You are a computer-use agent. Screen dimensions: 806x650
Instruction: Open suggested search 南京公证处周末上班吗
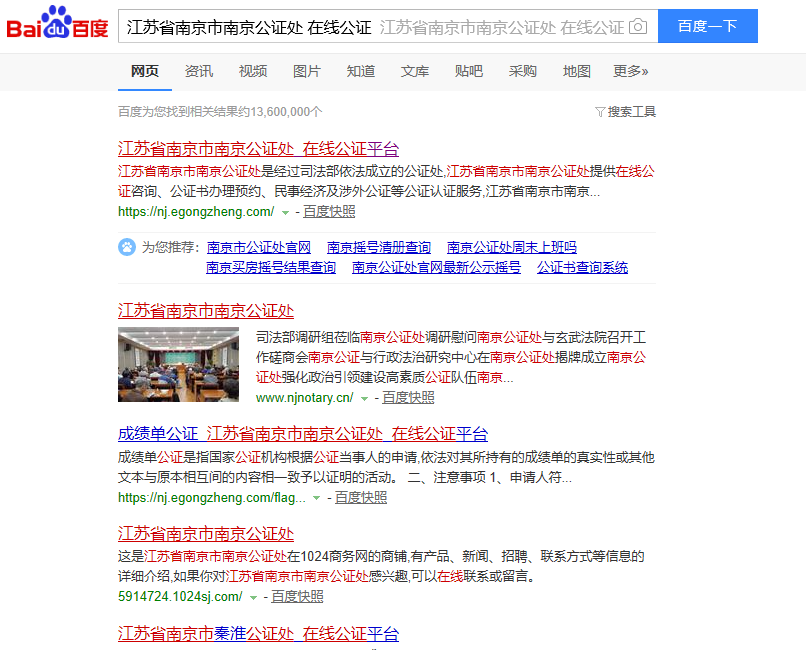[512, 247]
